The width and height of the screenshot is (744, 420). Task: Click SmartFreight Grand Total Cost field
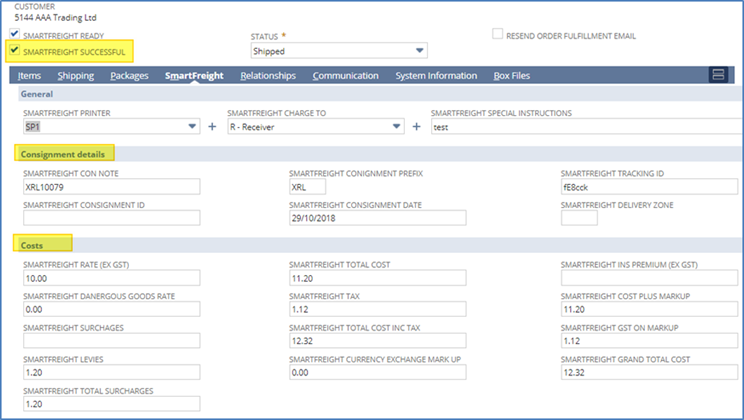point(649,373)
